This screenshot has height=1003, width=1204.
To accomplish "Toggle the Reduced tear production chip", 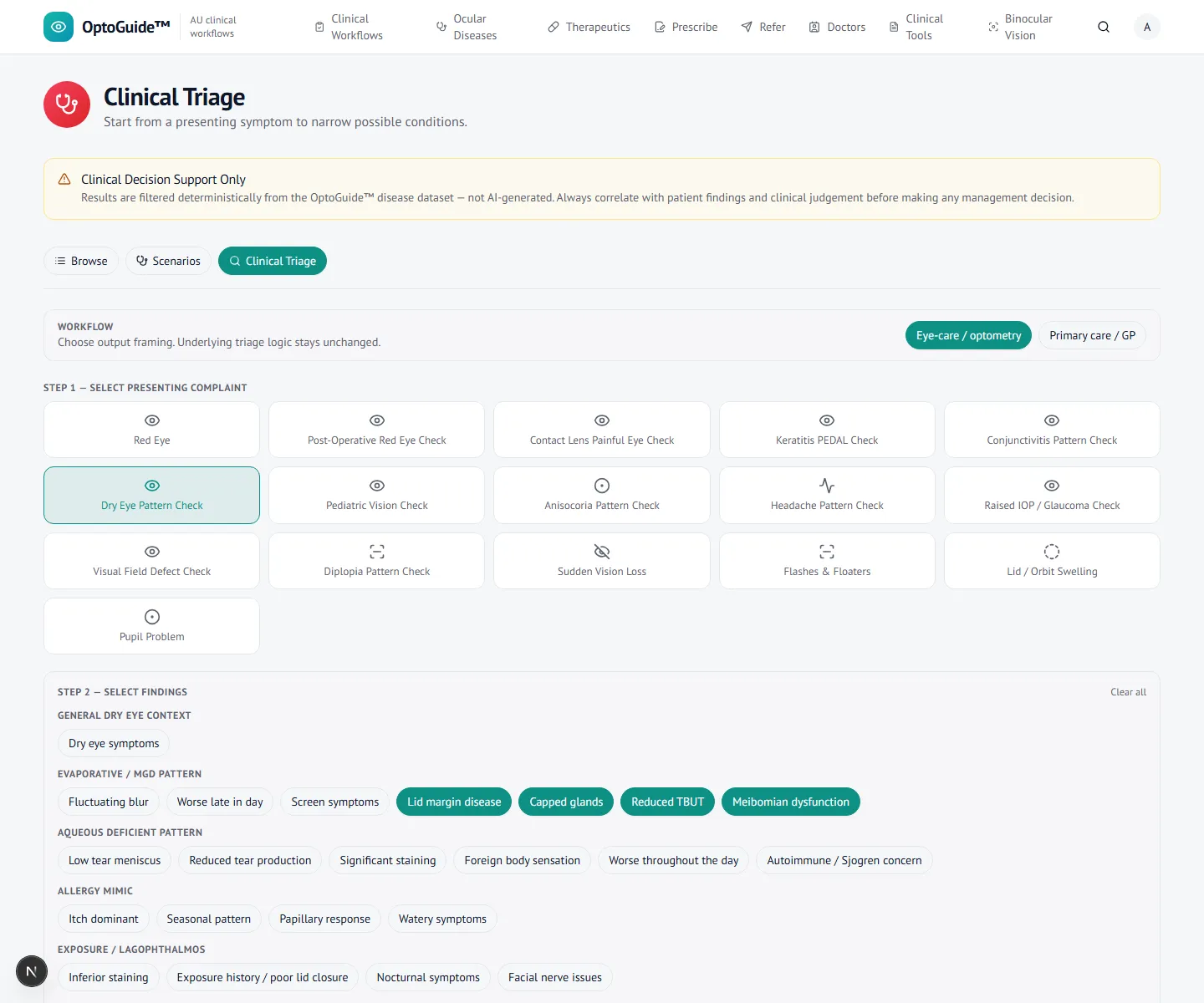I will point(250,860).
